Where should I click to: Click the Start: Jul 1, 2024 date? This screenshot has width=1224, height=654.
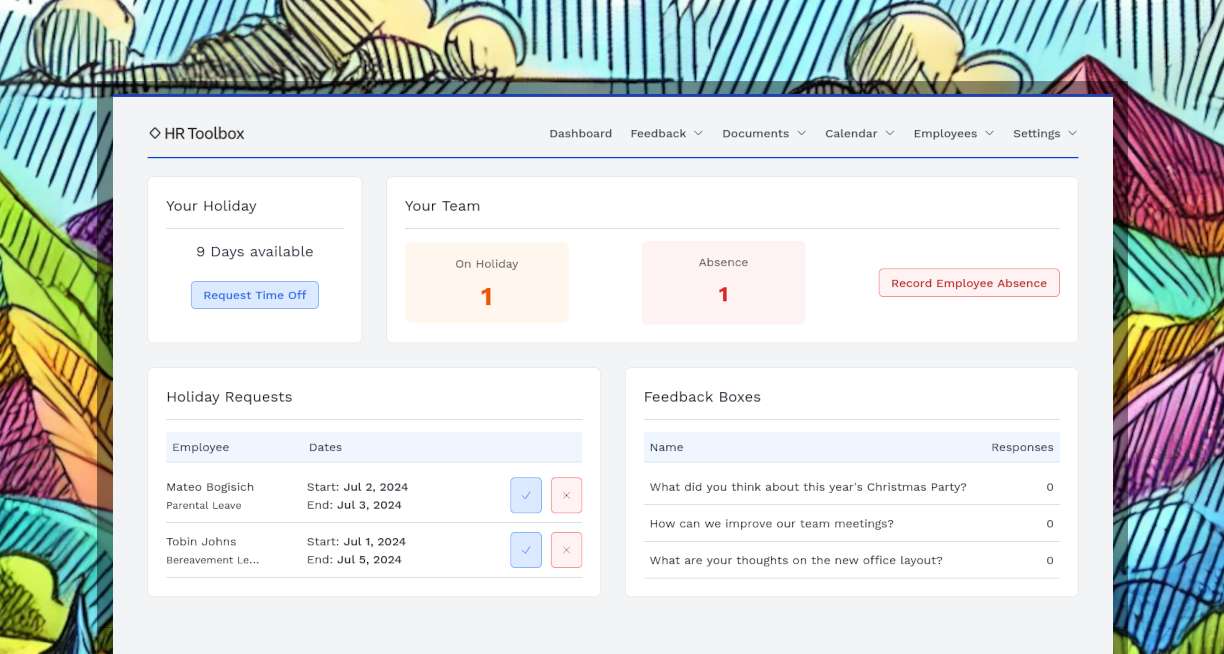pos(356,541)
